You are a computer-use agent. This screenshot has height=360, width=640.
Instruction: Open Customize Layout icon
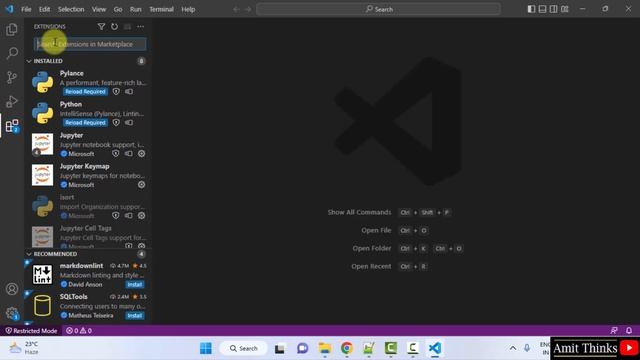[x=565, y=9]
